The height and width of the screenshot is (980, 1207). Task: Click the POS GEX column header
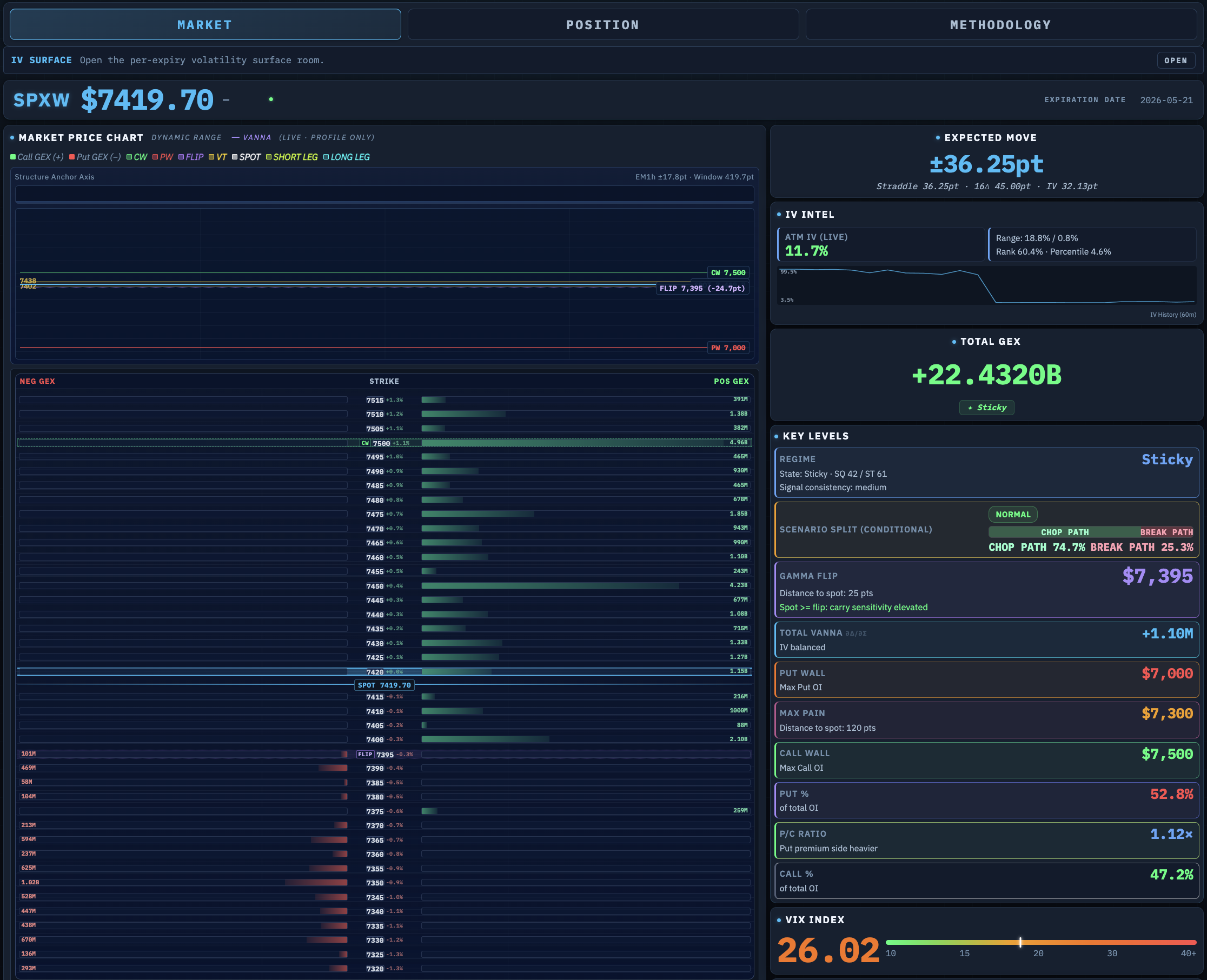(x=731, y=382)
